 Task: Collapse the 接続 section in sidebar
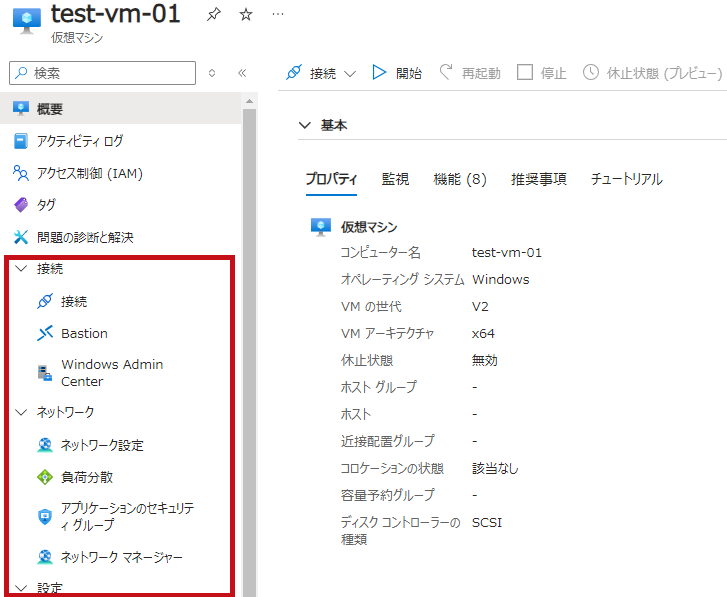click(x=21, y=268)
